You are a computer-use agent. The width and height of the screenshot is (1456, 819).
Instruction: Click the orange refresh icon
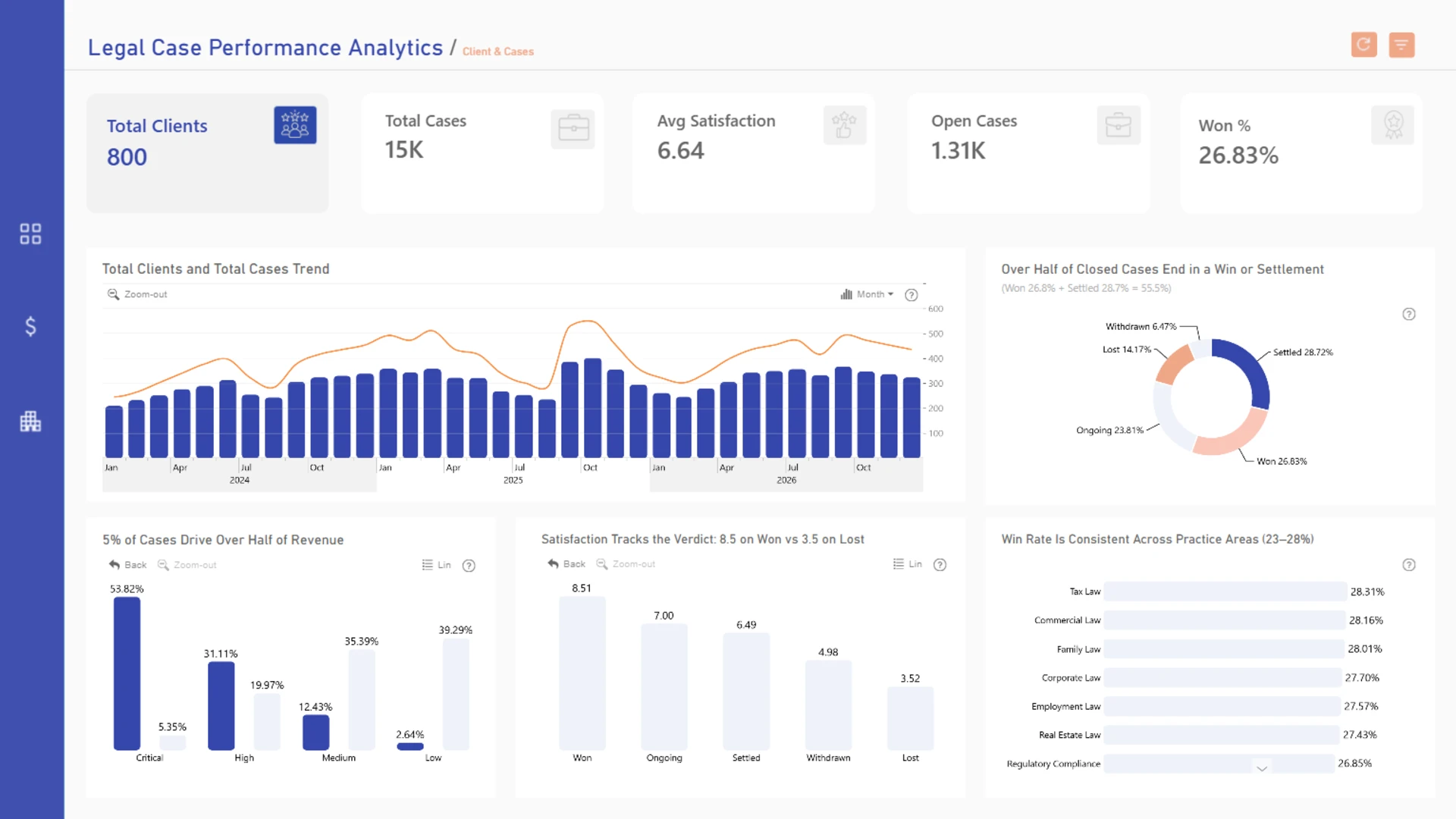[x=1363, y=45]
